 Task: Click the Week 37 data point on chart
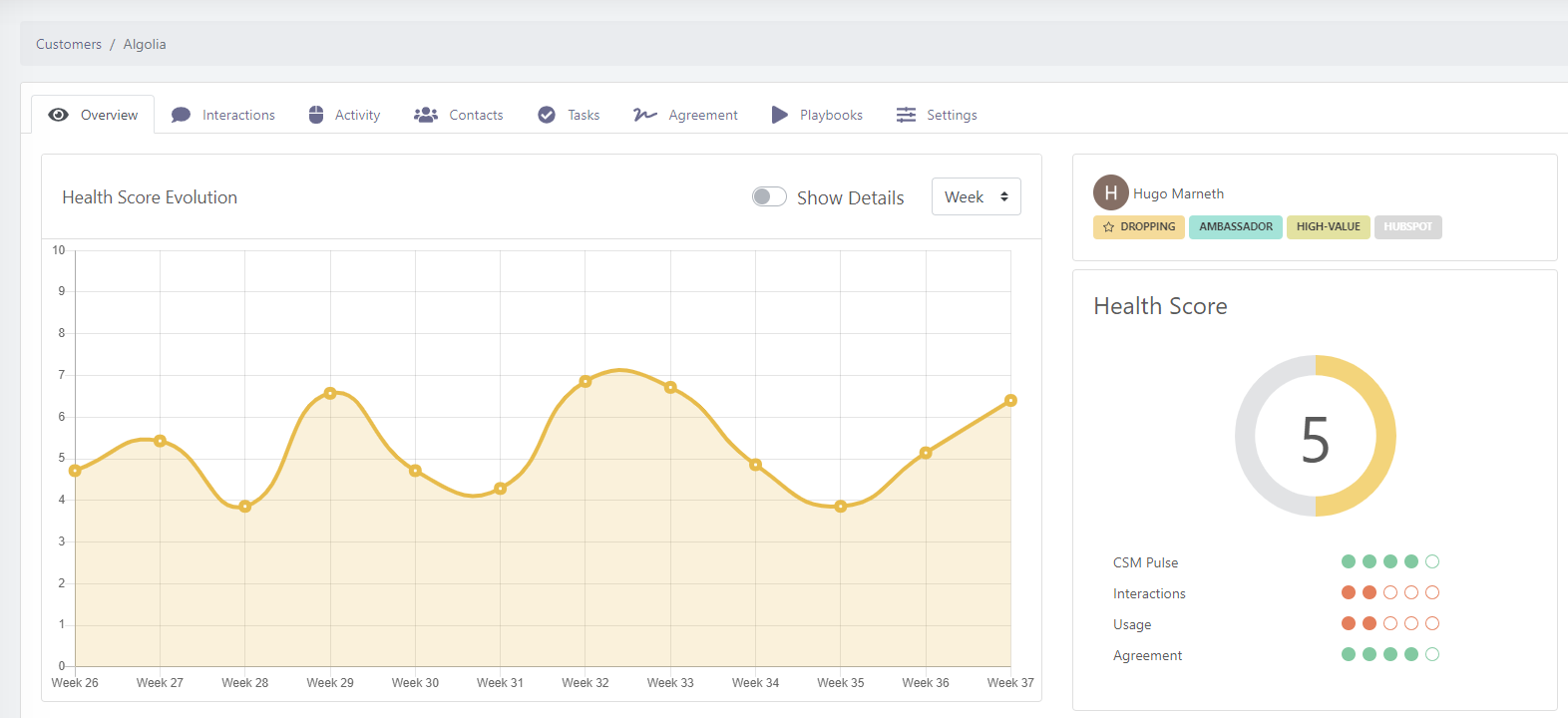pyautogui.click(x=1010, y=401)
